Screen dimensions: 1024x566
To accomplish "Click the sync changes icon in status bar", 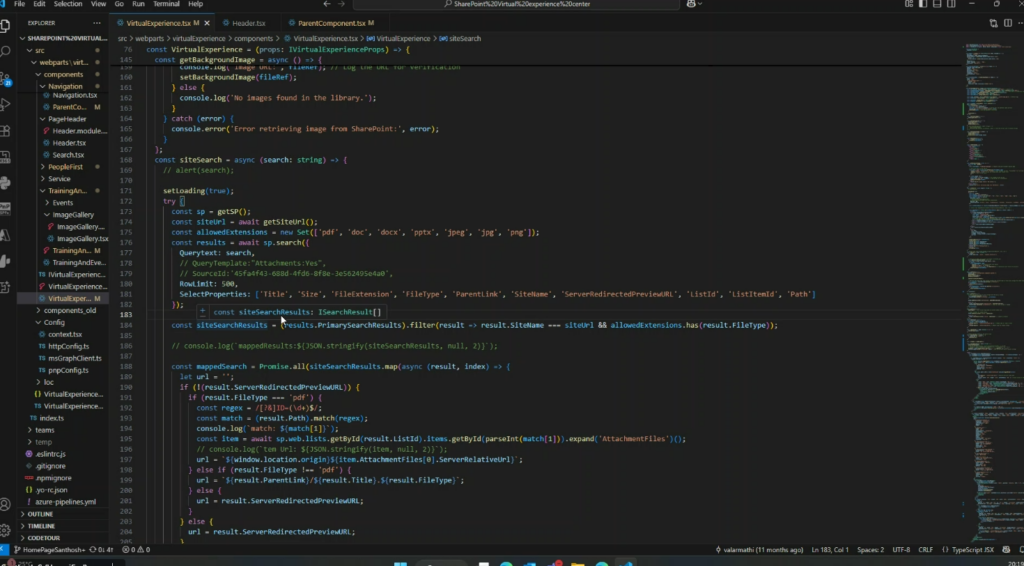I will 101,550.
